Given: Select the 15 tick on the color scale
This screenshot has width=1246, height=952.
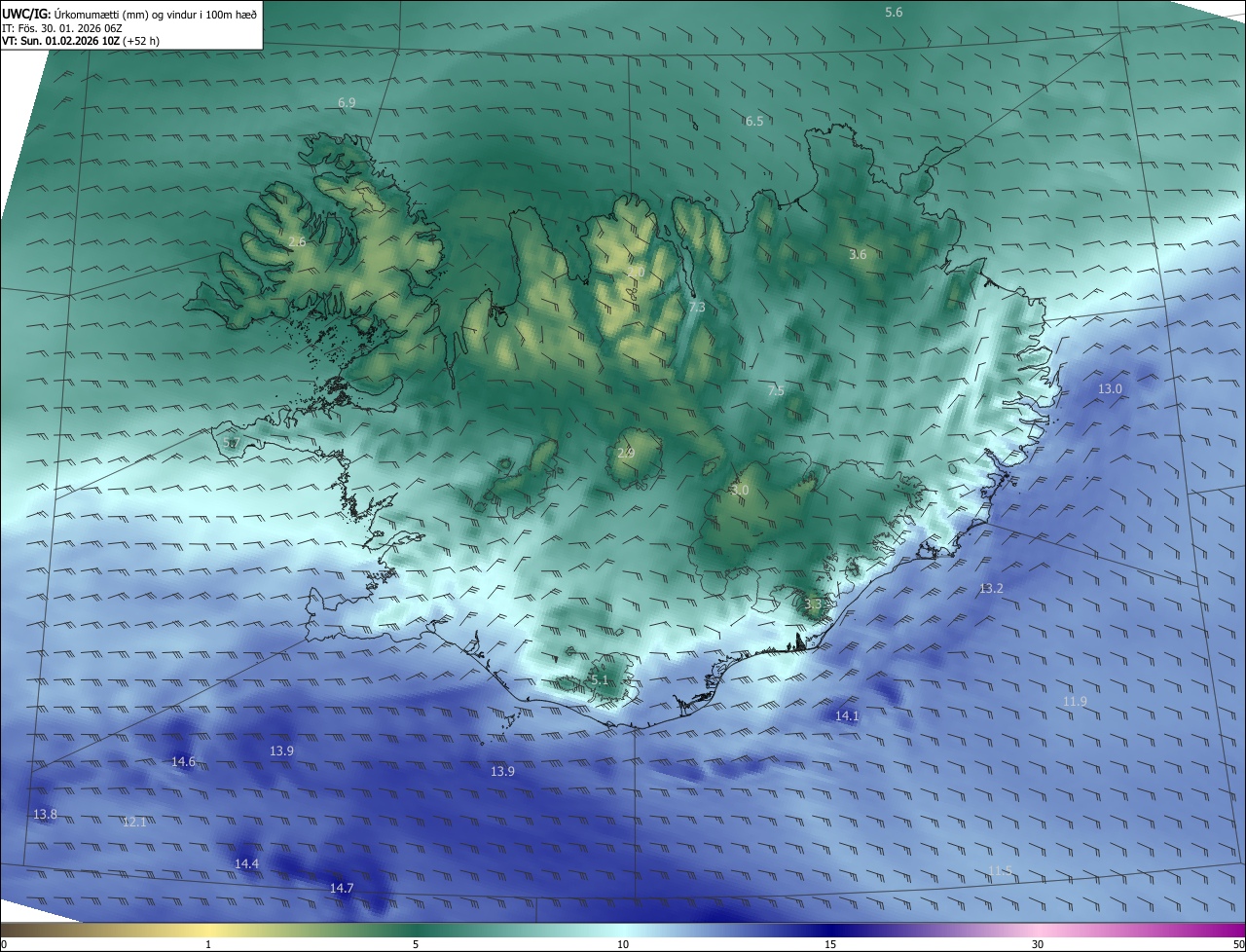Looking at the screenshot, I should coord(830,944).
